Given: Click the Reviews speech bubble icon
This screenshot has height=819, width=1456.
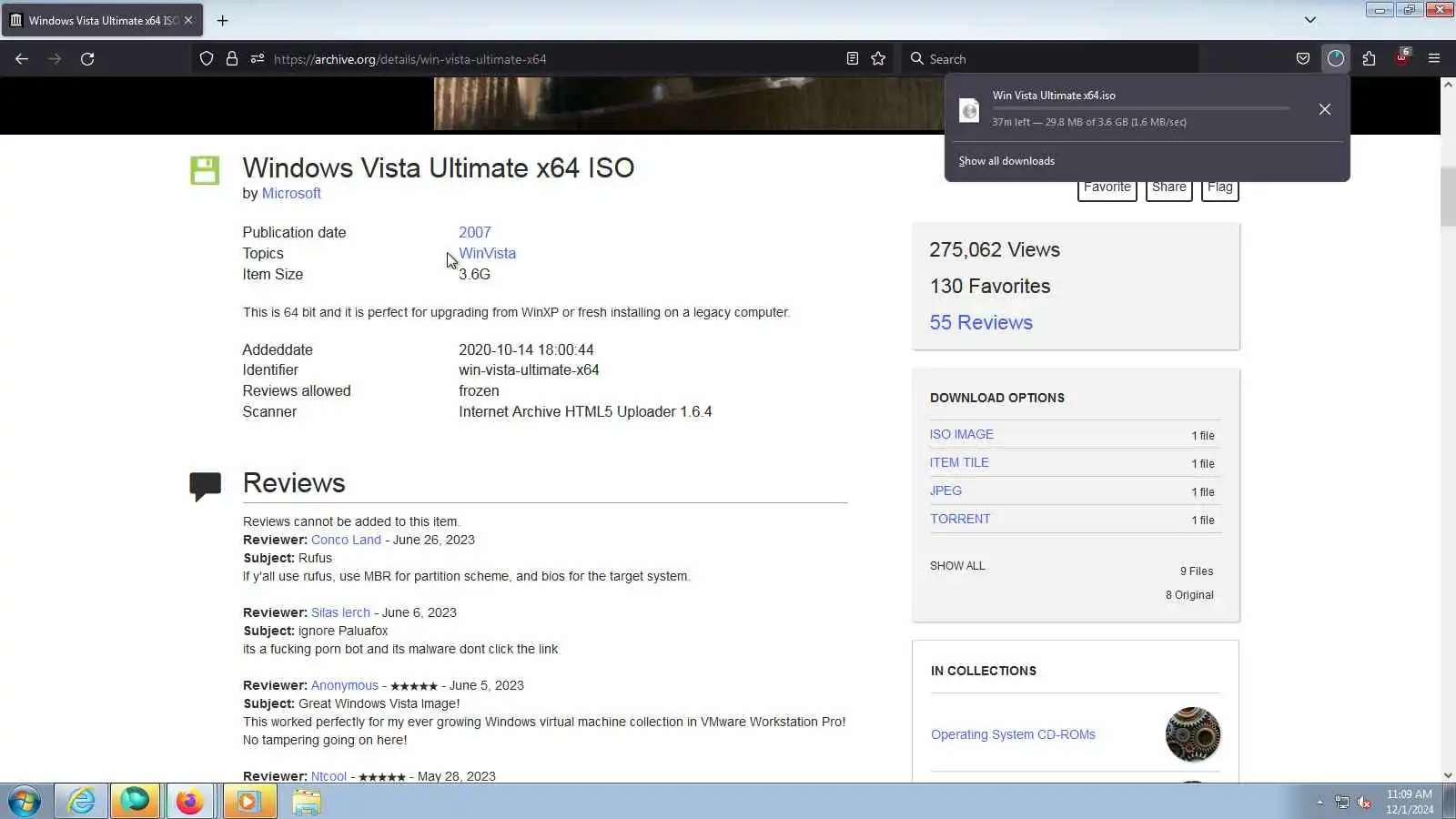Looking at the screenshot, I should click(205, 486).
